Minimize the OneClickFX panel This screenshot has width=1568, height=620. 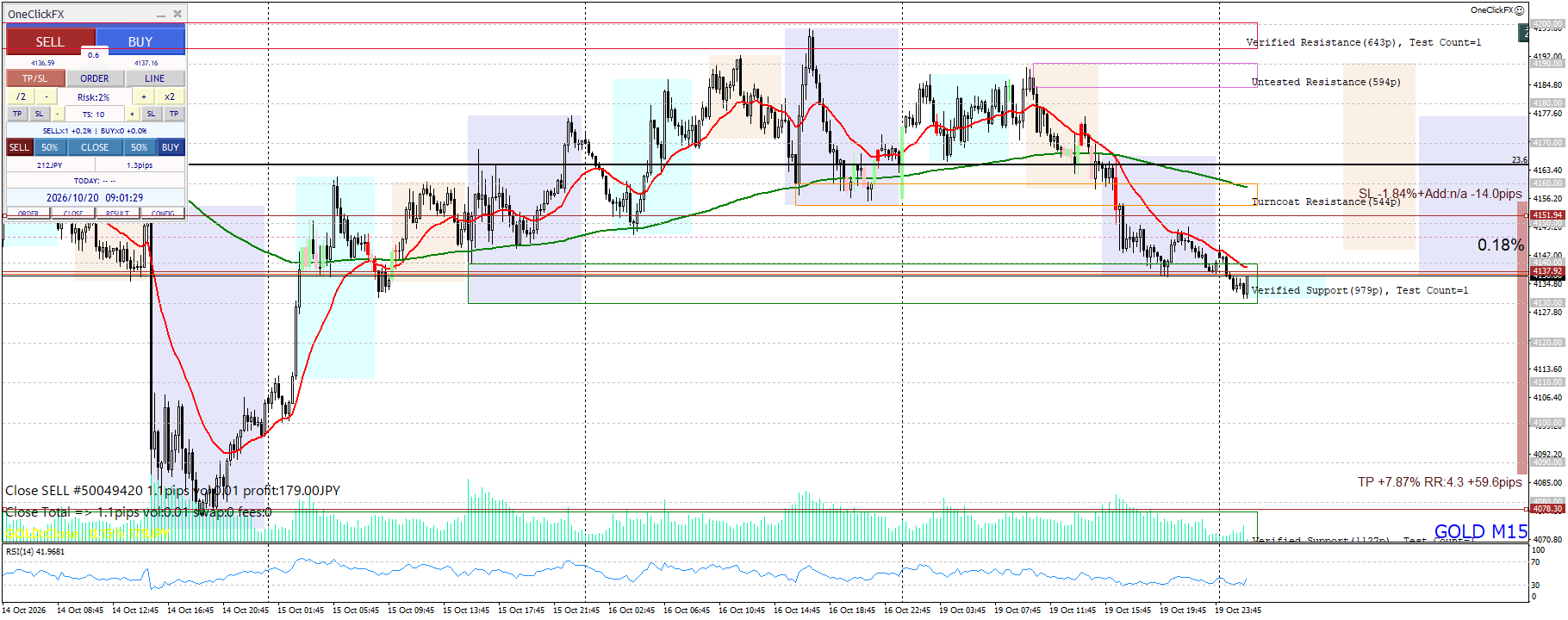coord(161,15)
